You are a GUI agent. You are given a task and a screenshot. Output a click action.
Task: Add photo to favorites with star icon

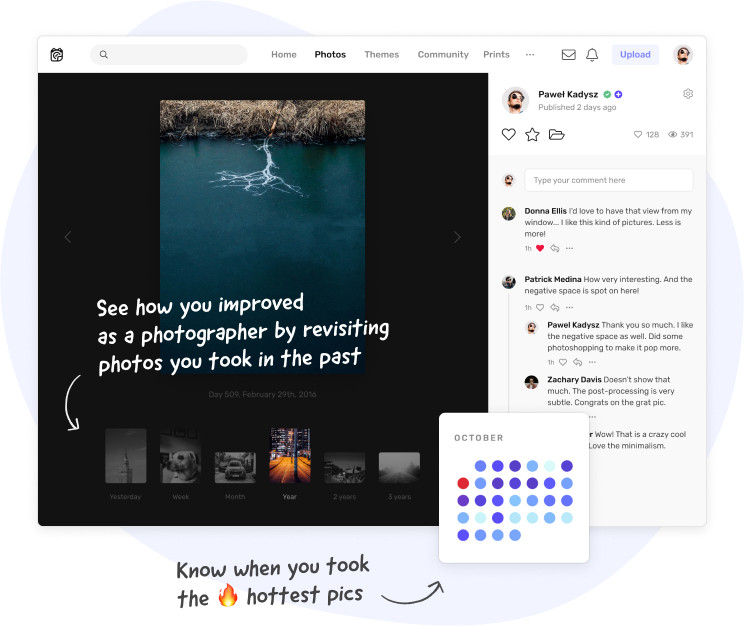pyautogui.click(x=532, y=135)
